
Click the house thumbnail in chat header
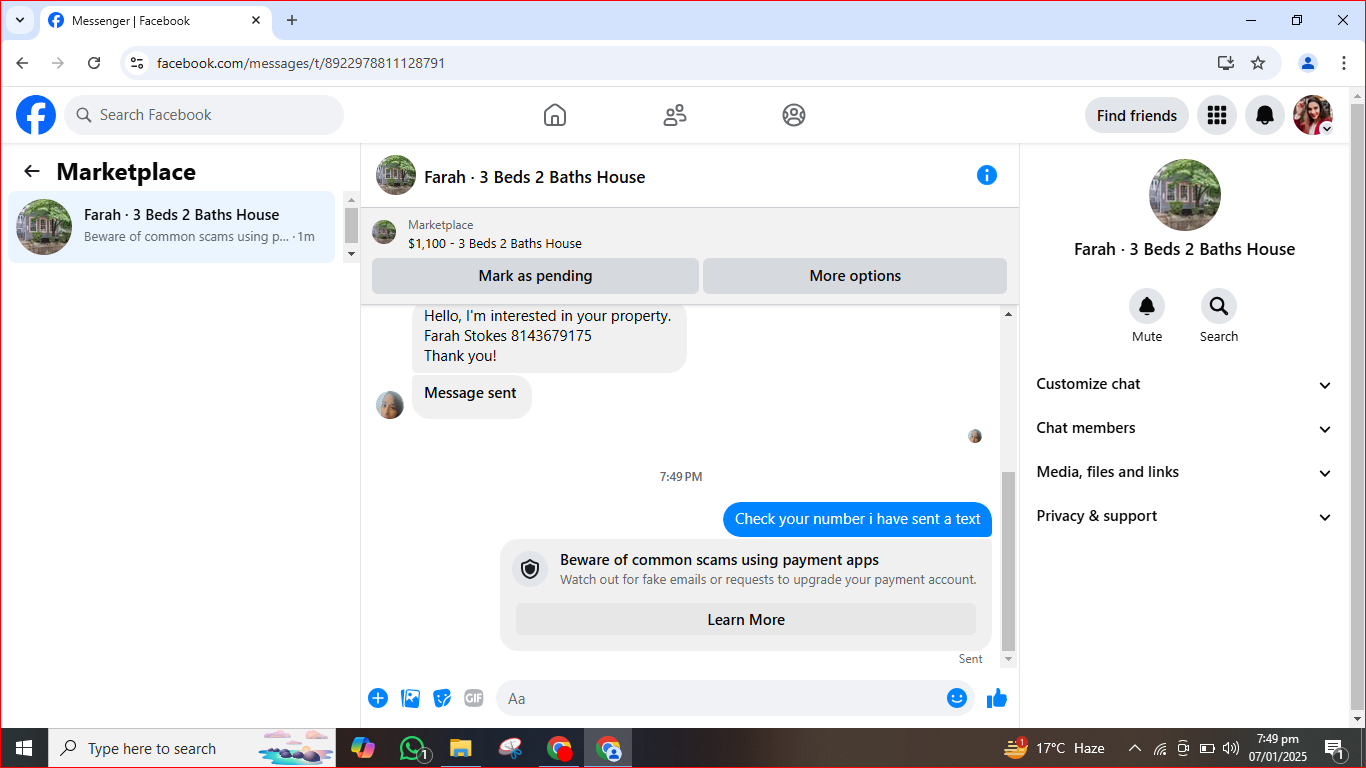pos(396,175)
